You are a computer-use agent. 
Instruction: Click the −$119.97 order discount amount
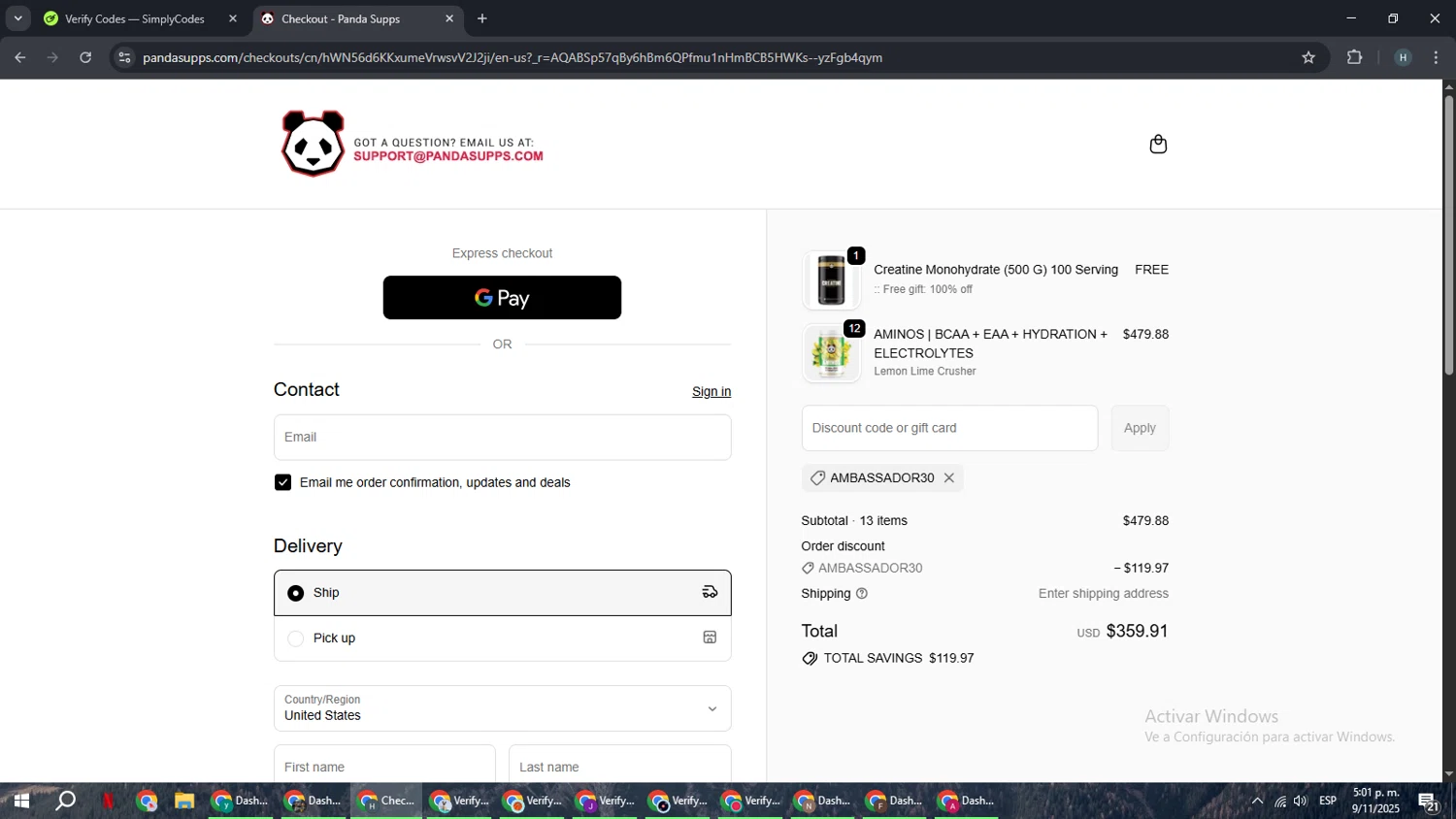click(1142, 569)
